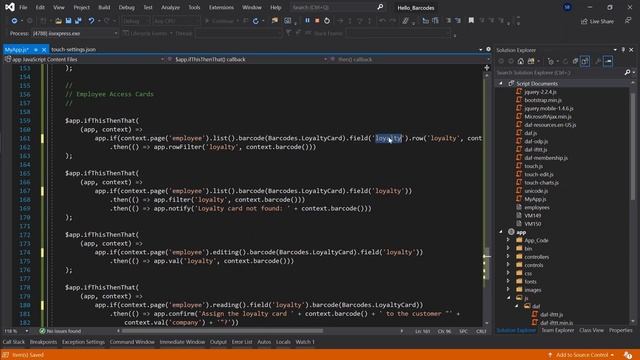Expand the controllers folder
The height and width of the screenshot is (360, 640).
coord(508,257)
